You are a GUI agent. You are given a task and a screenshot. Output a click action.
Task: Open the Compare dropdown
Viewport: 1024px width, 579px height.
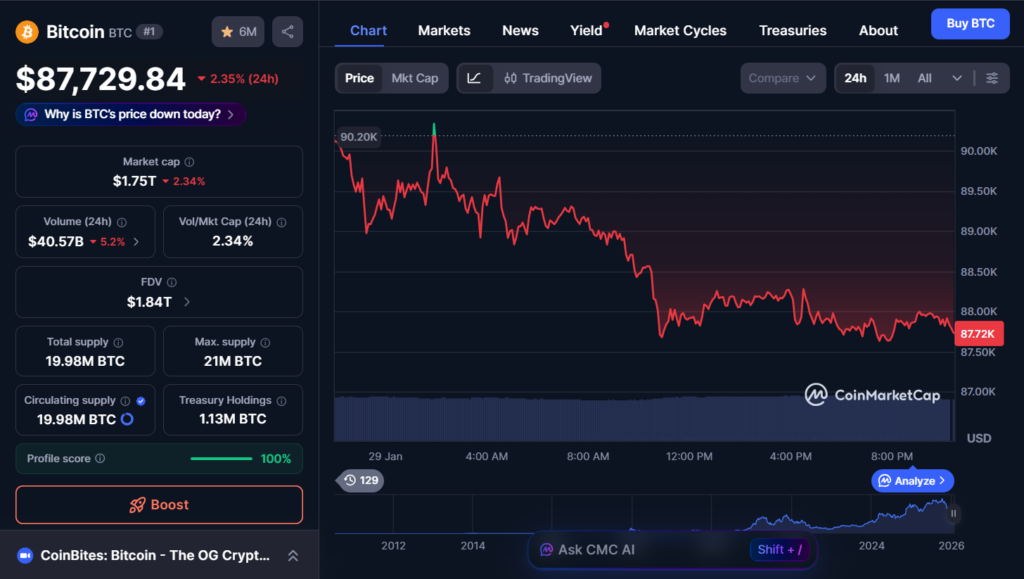(x=783, y=78)
